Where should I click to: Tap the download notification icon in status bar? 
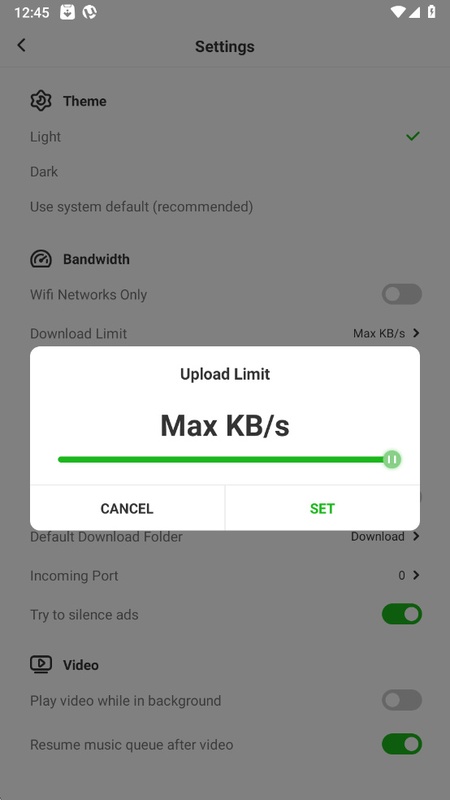67,12
